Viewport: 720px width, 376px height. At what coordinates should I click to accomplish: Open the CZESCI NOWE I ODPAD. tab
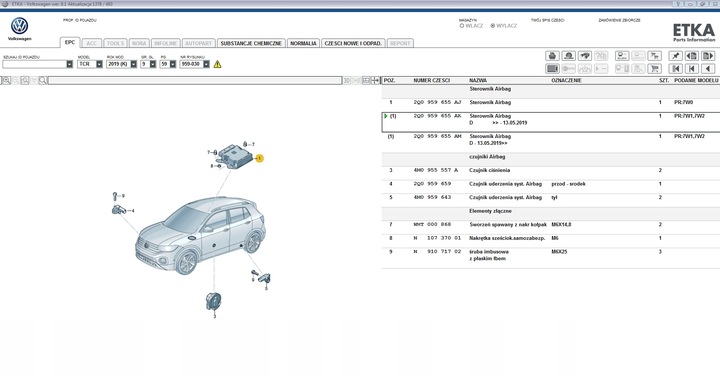click(x=353, y=43)
